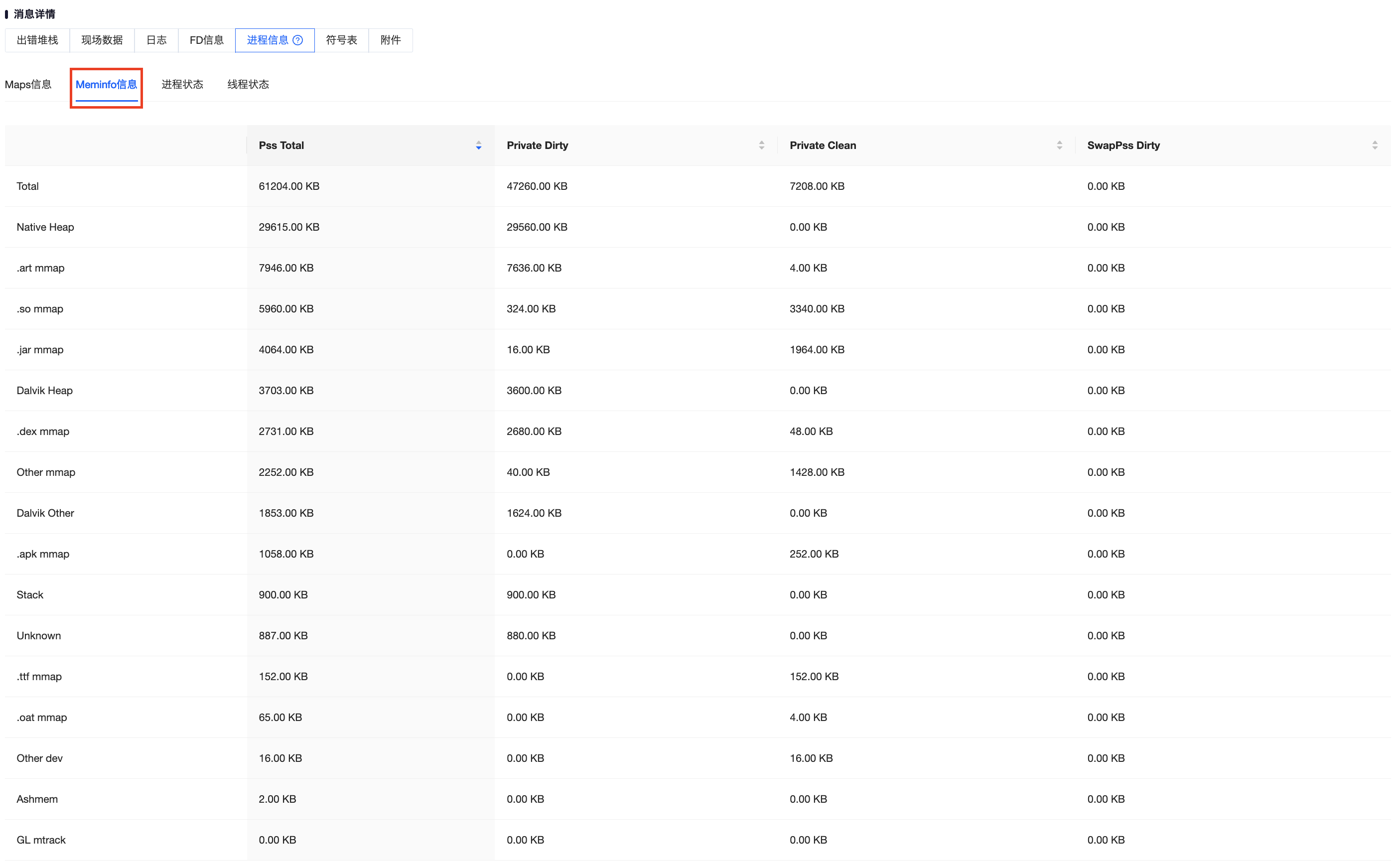
Task: Select the Stack row label
Action: [x=30, y=595]
